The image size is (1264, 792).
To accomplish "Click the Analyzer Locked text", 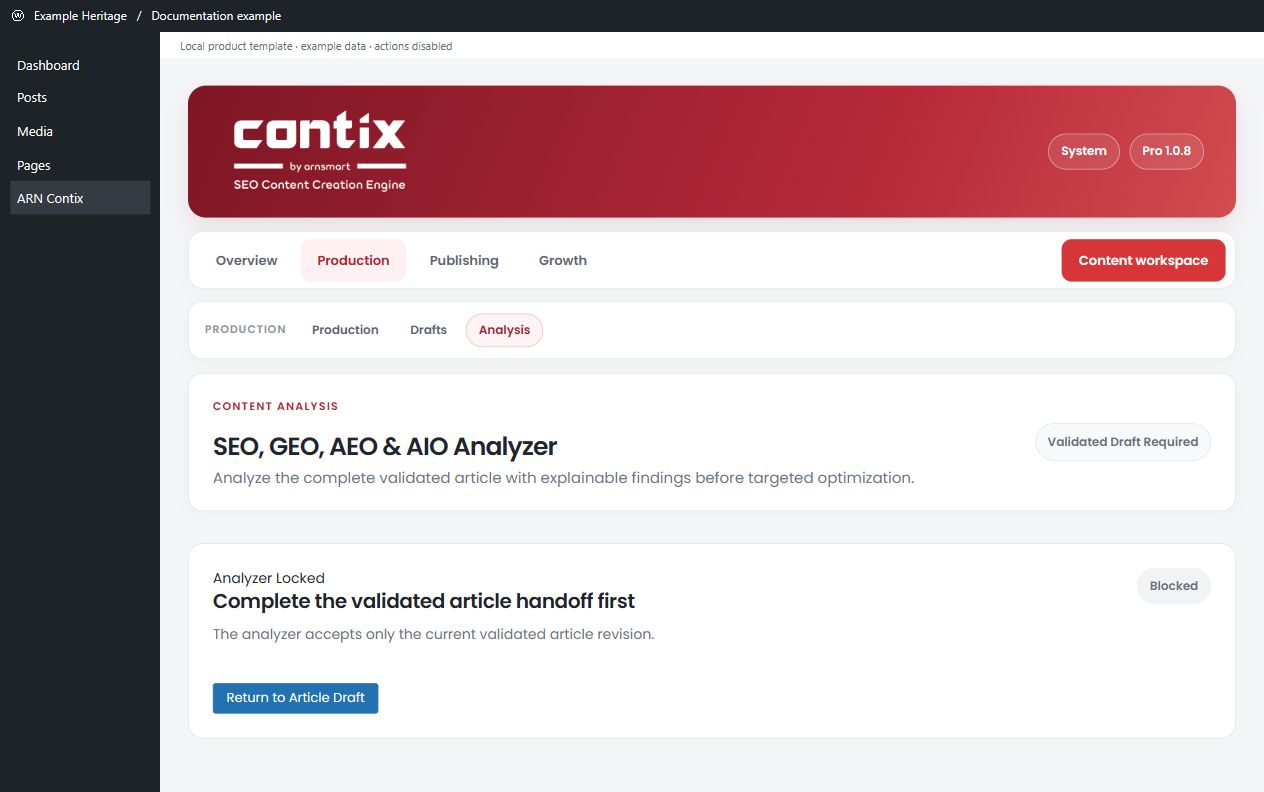I will coord(269,578).
